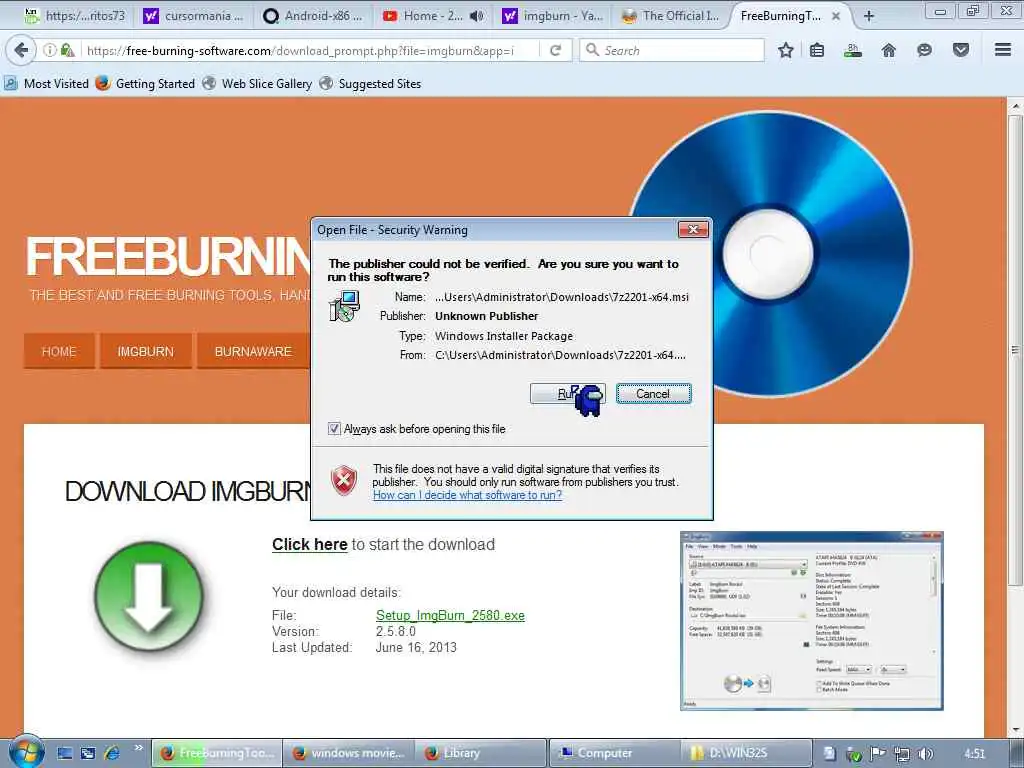Screen dimensions: 1024x768
Task: Open 'How can I decide what software to run?' link
Action: (x=467, y=495)
